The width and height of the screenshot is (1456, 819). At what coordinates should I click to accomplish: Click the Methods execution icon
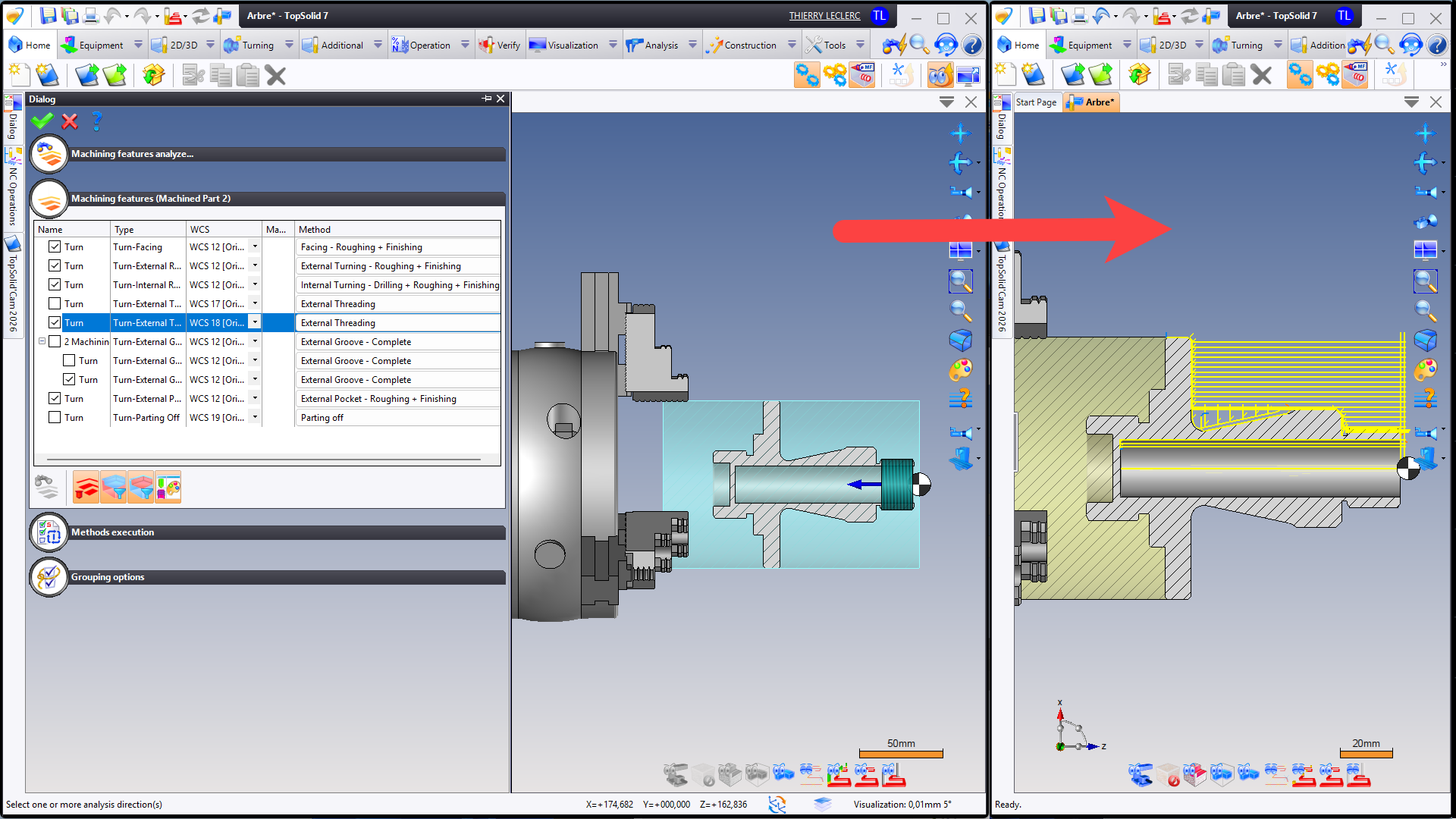point(49,532)
